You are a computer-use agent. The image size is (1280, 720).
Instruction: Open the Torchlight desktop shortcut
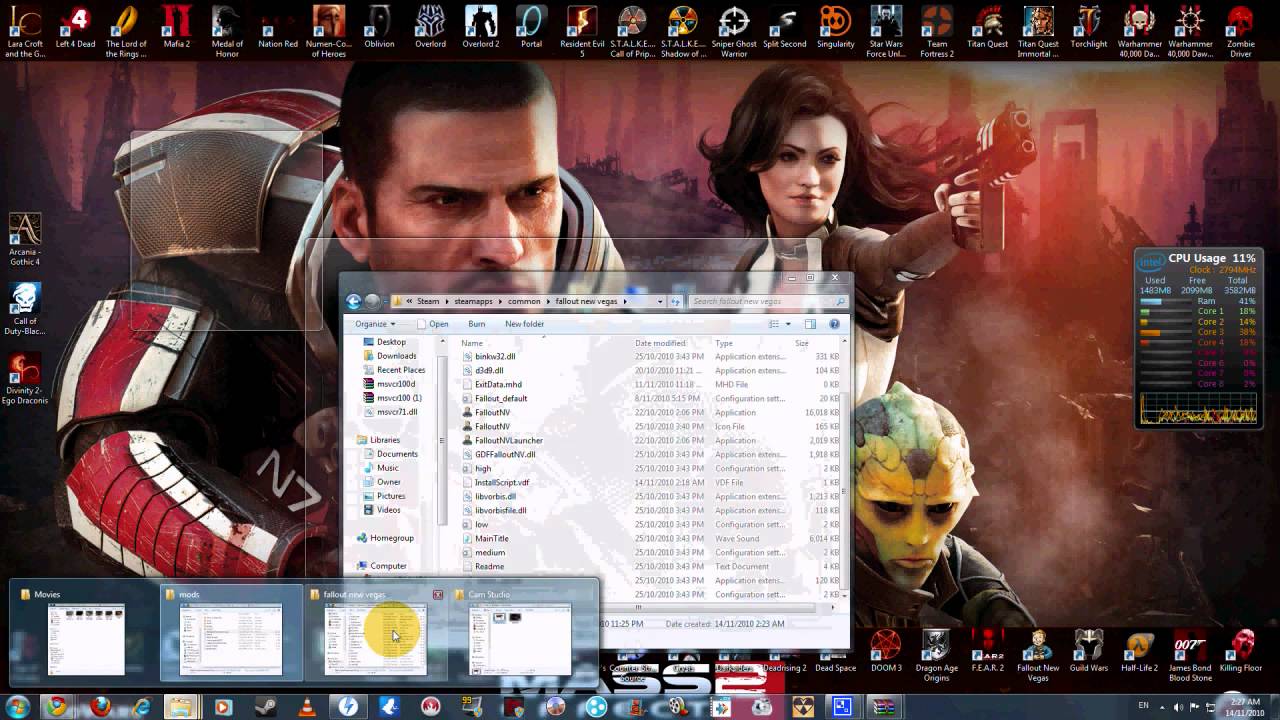(x=1088, y=27)
